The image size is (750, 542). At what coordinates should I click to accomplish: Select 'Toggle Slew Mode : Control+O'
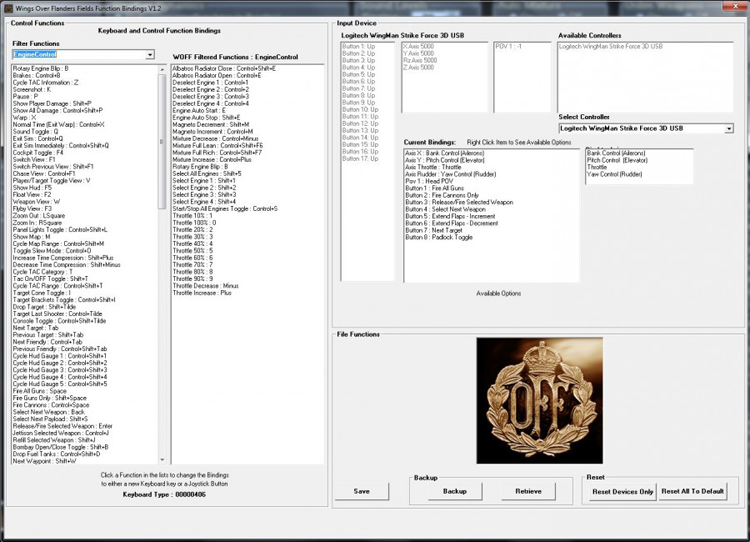point(52,251)
